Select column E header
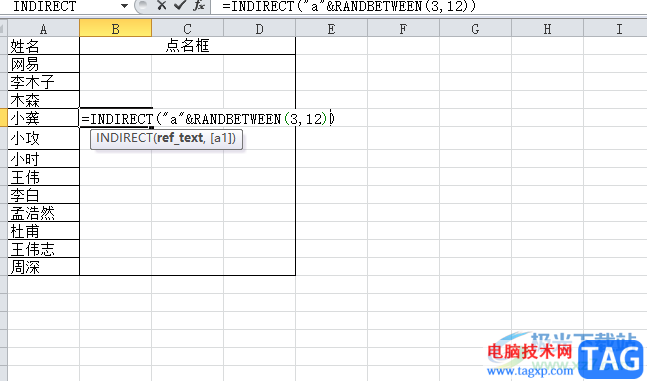 click(331, 29)
